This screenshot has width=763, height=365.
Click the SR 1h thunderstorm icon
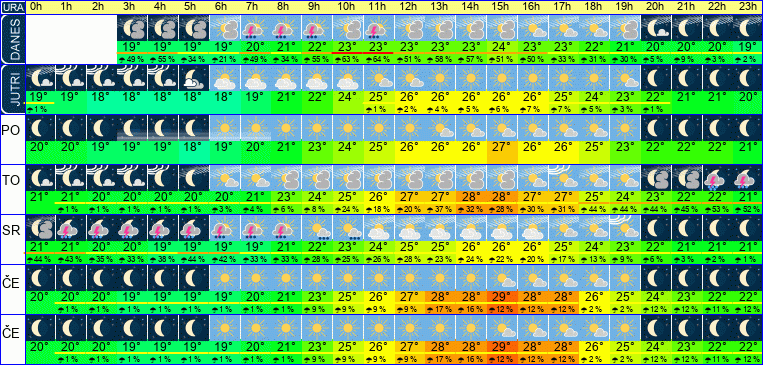click(x=71, y=228)
